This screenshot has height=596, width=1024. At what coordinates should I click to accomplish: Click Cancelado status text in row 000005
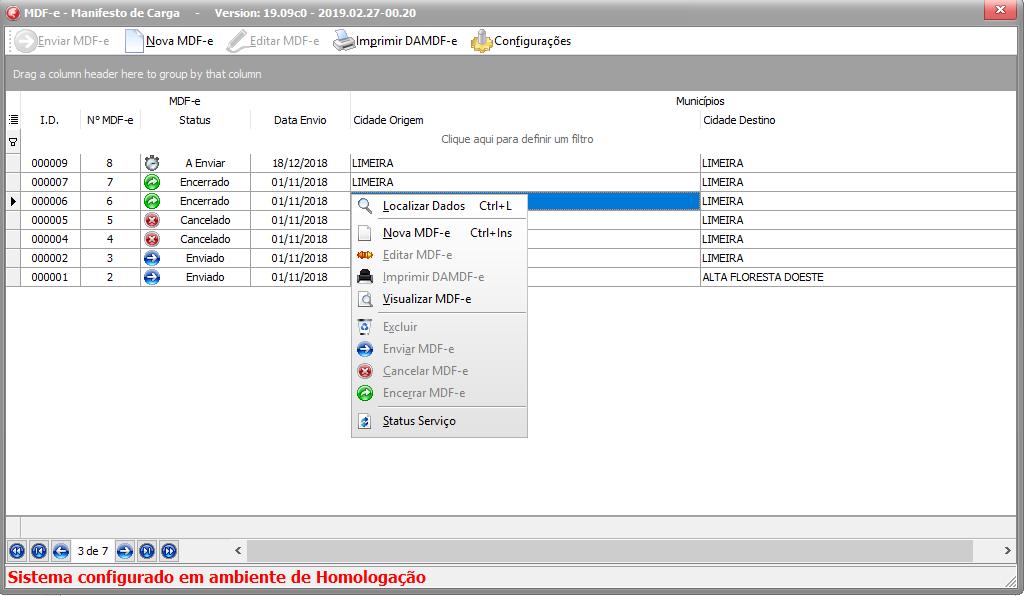coord(205,220)
